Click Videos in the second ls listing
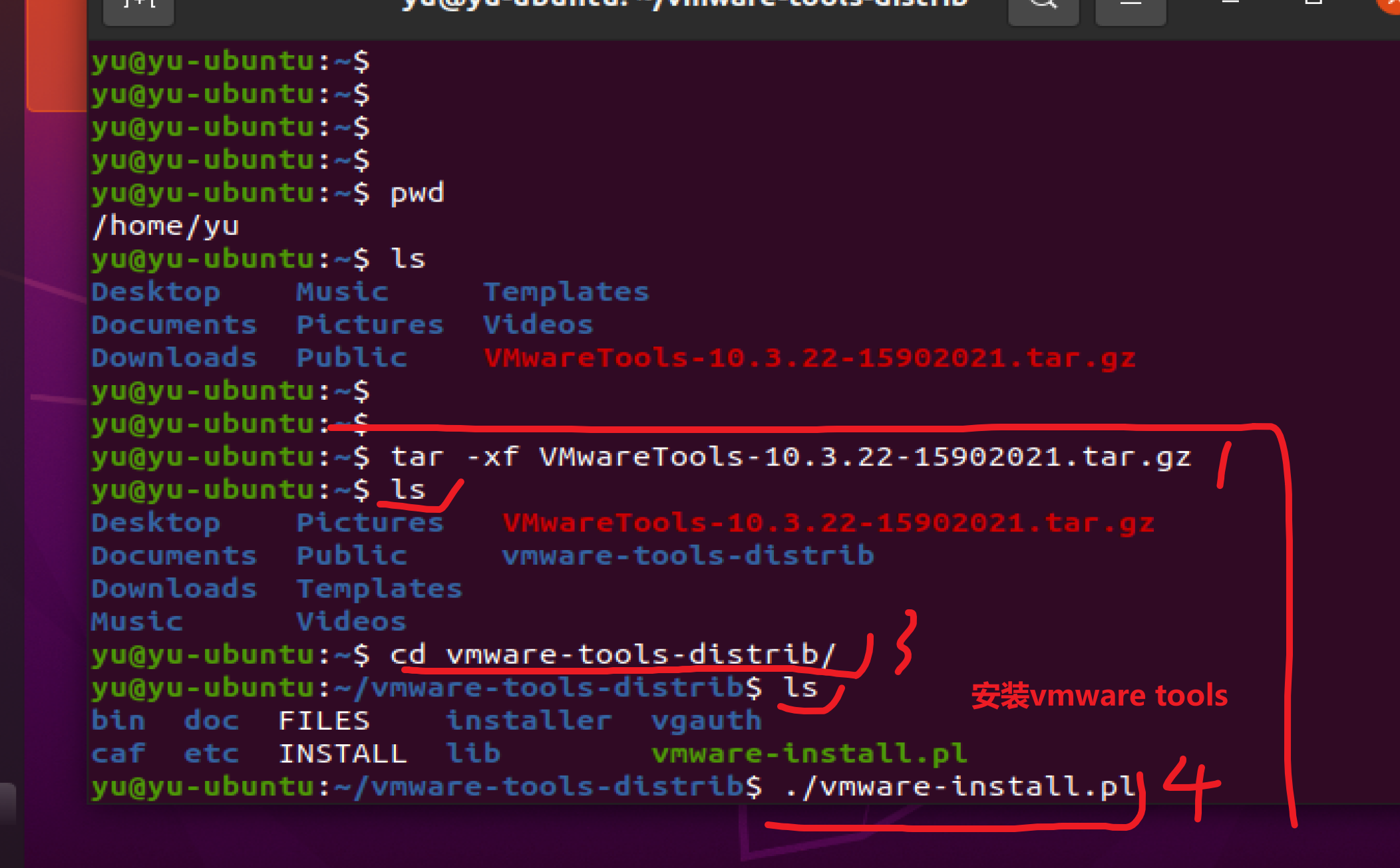Image resolution: width=1400 pixels, height=868 pixels. point(351,621)
